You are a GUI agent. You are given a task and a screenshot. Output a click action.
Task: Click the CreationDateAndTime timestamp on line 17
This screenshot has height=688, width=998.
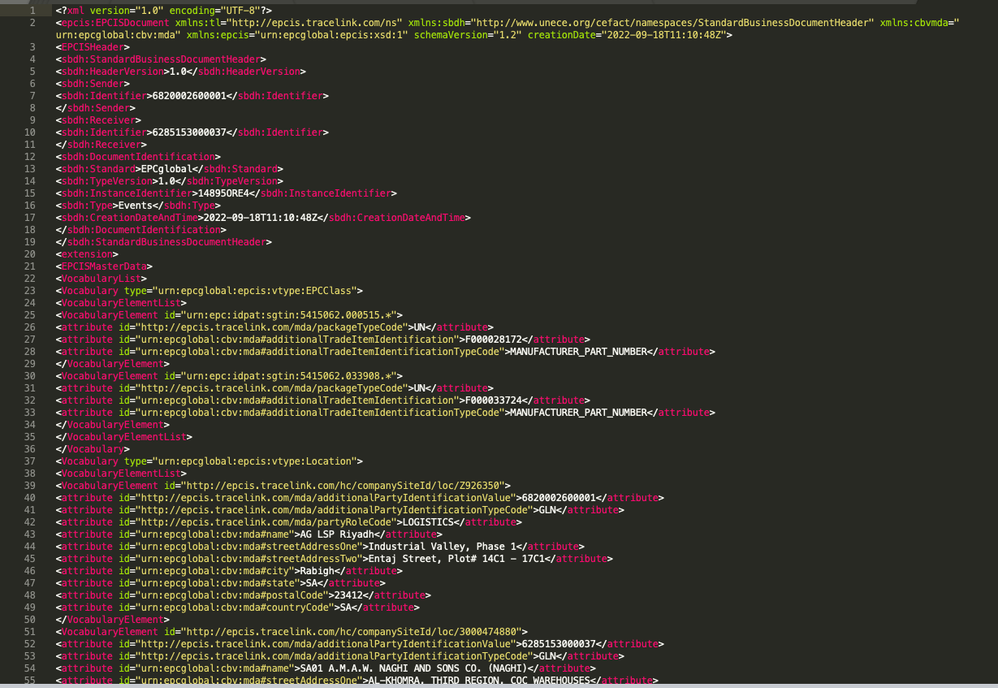[261, 218]
